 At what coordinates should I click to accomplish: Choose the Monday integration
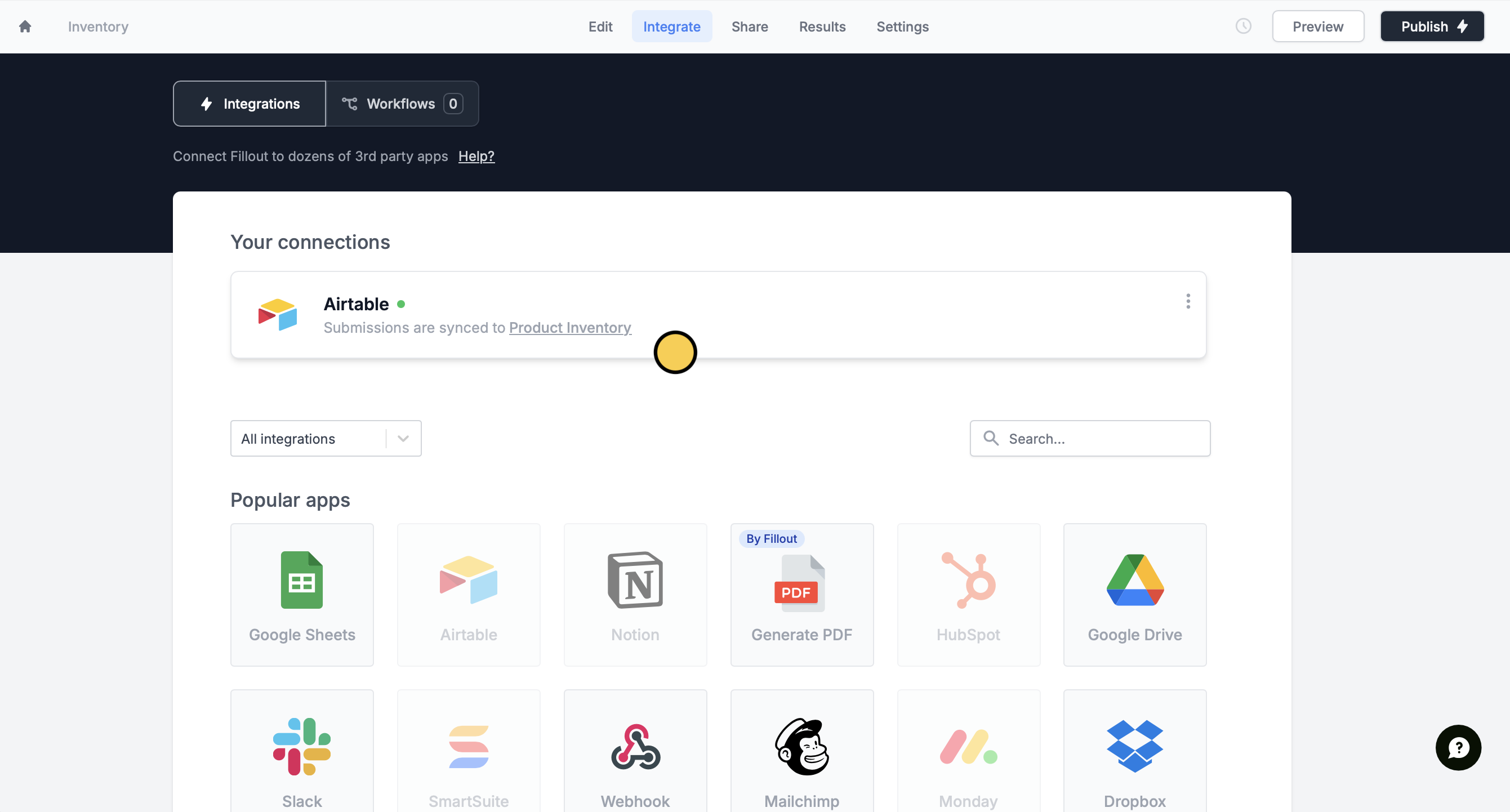coord(968,752)
